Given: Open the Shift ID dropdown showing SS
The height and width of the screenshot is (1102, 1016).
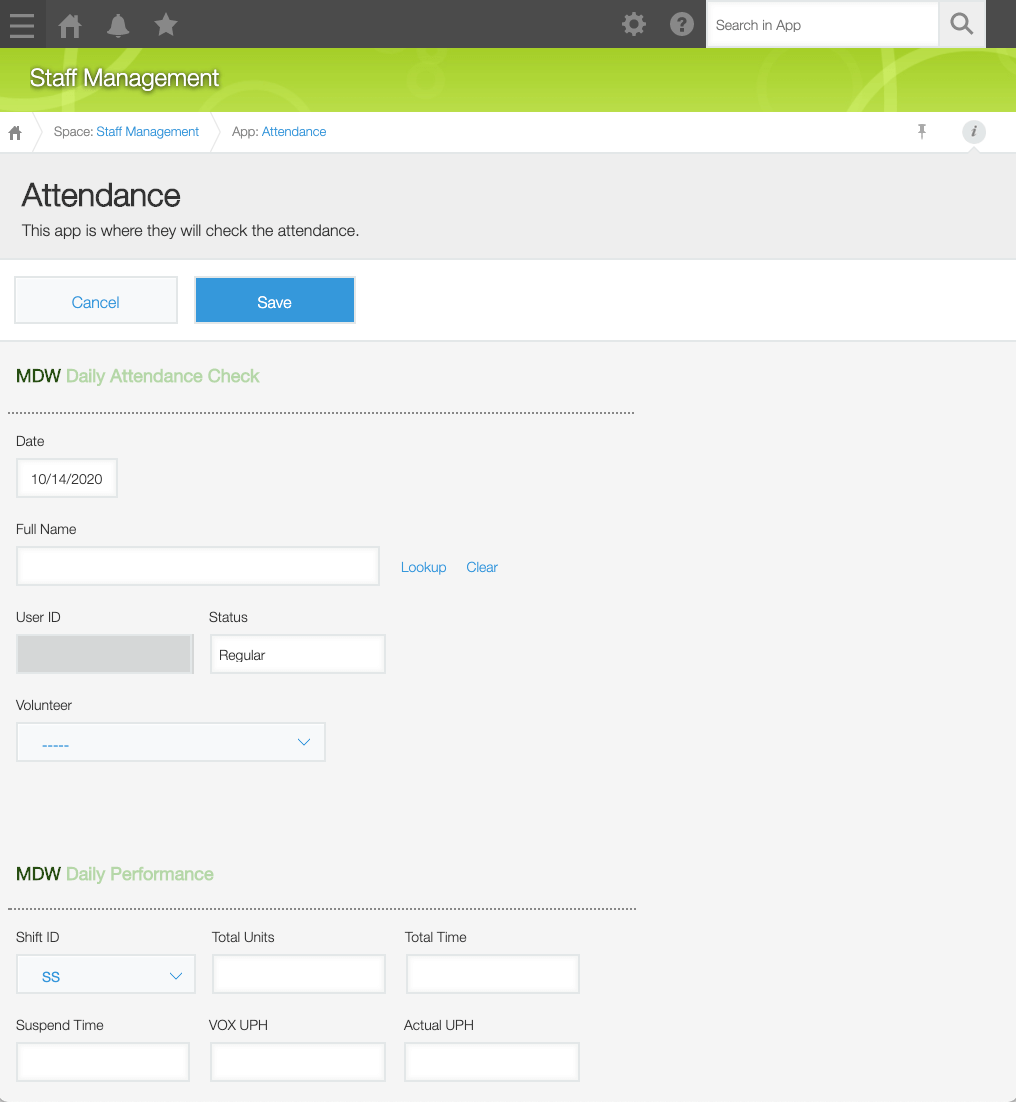Looking at the screenshot, I should (106, 974).
